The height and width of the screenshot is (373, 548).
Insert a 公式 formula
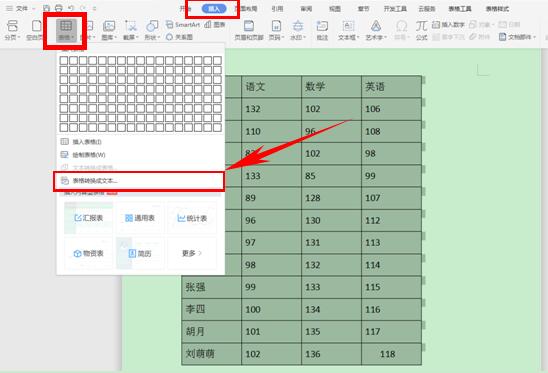(x=421, y=30)
